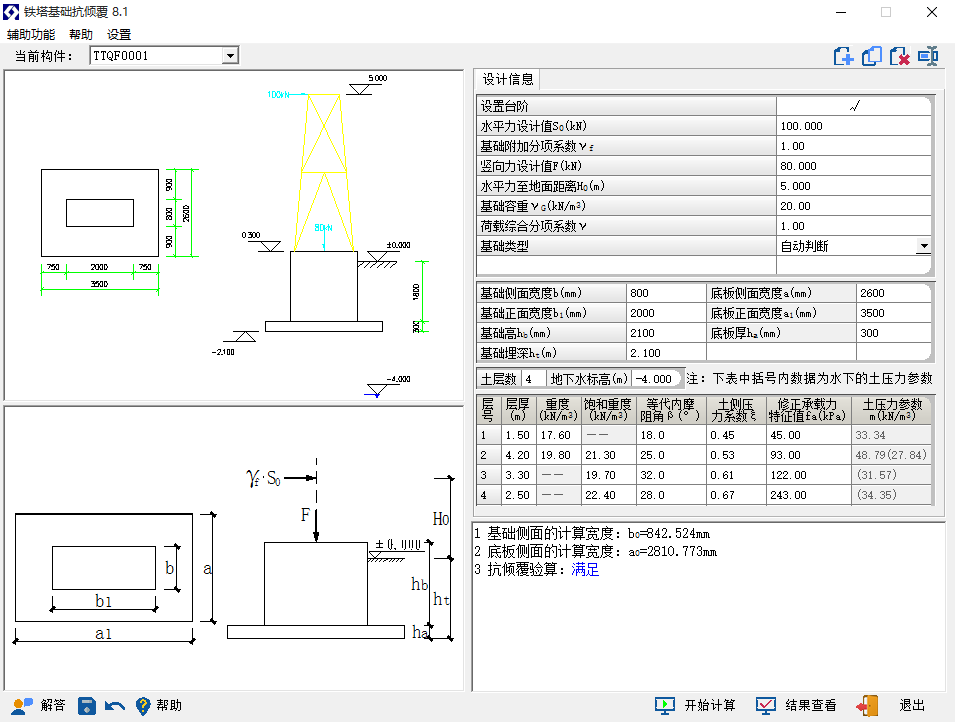
Task: Click the 竖向力设计值 field showing 80.000
Action: tap(854, 166)
